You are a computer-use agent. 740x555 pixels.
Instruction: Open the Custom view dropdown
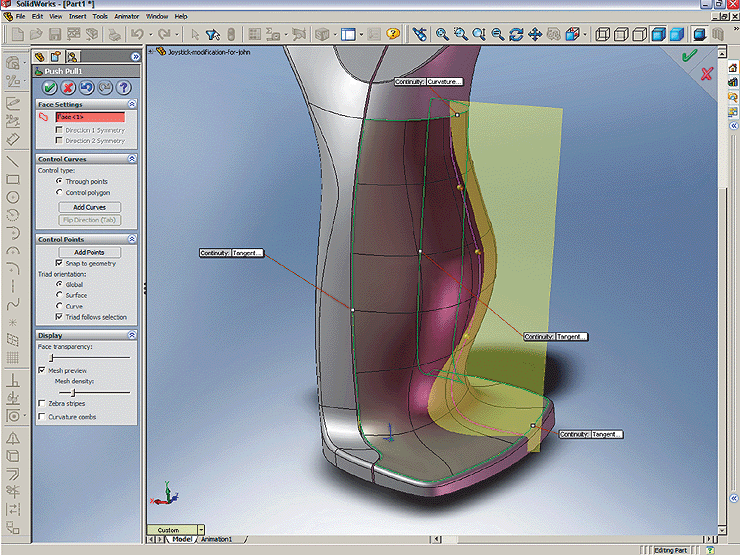click(x=201, y=530)
